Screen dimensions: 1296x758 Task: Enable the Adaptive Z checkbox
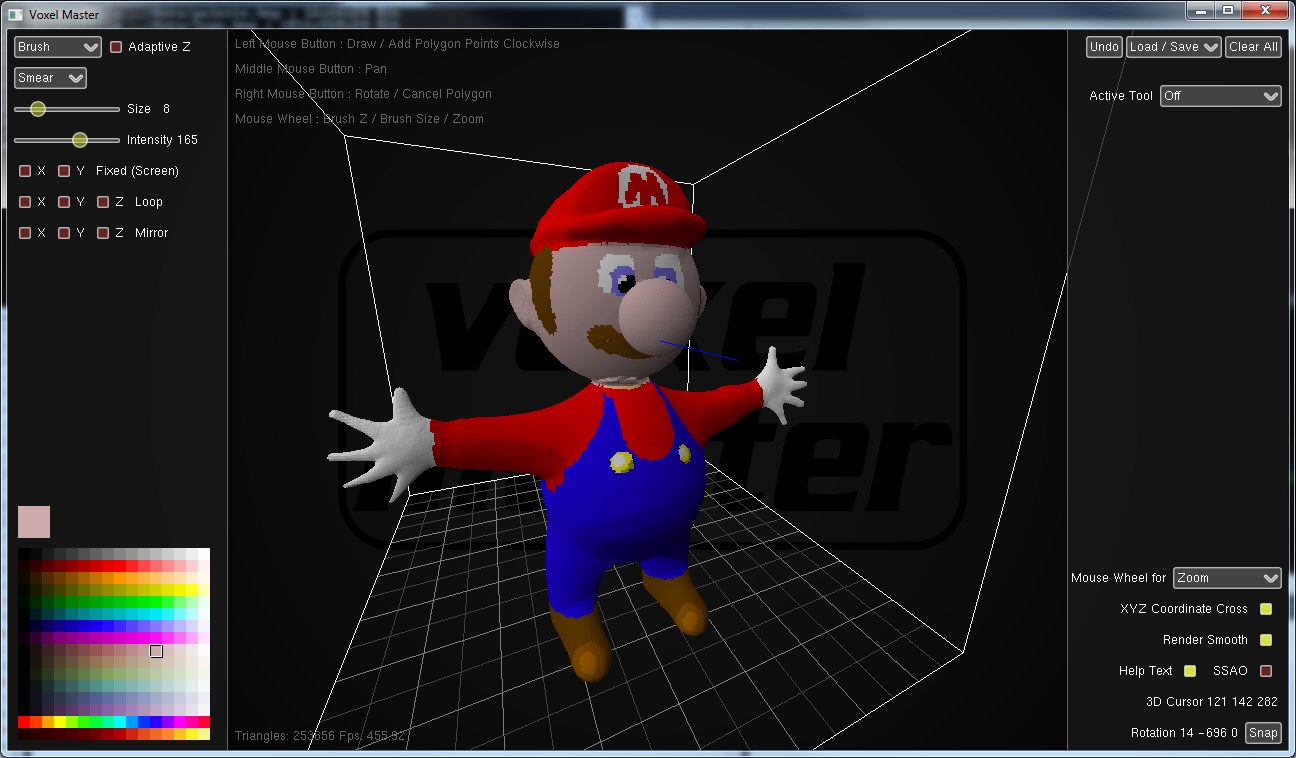click(115, 46)
